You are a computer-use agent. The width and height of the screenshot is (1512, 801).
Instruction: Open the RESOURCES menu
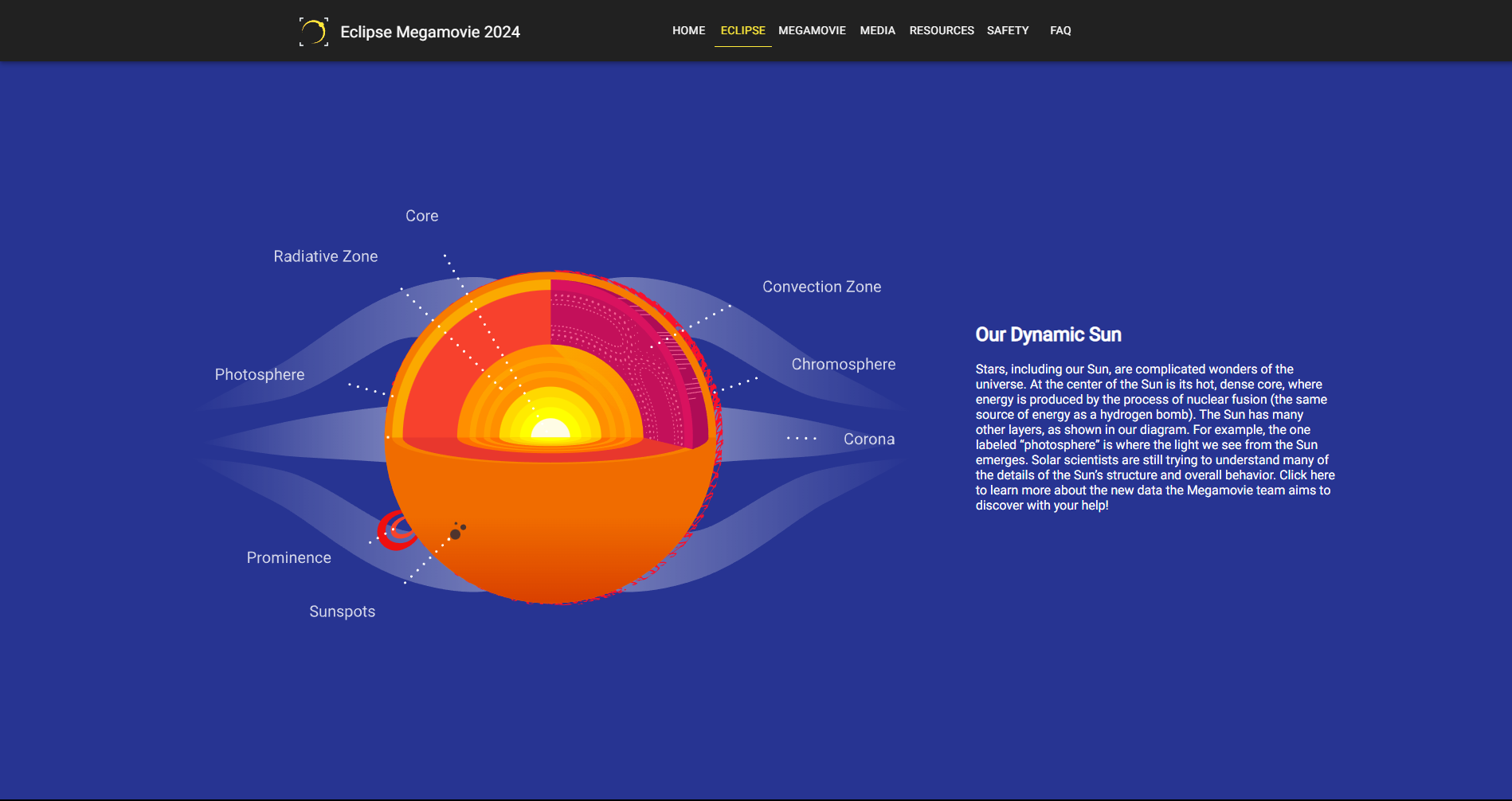(x=942, y=30)
